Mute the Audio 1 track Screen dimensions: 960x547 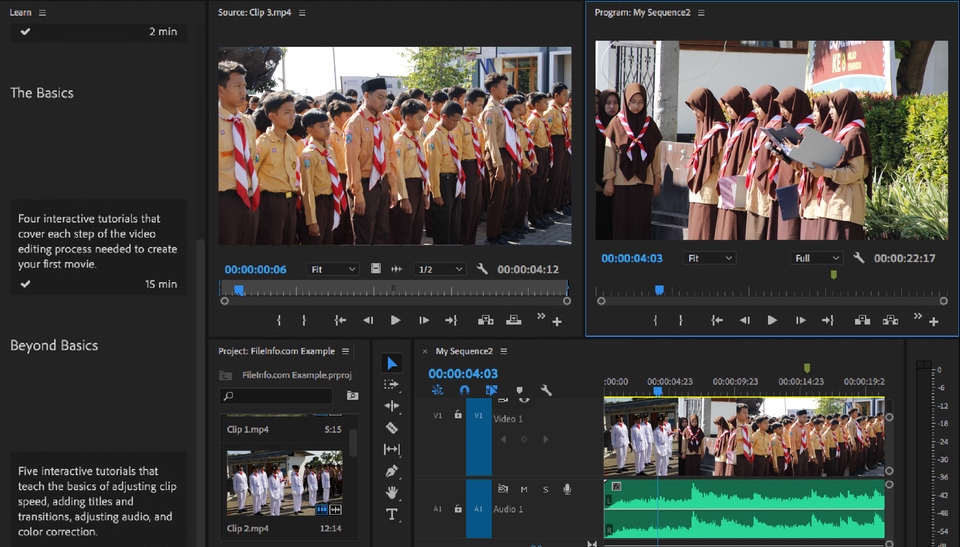click(524, 489)
